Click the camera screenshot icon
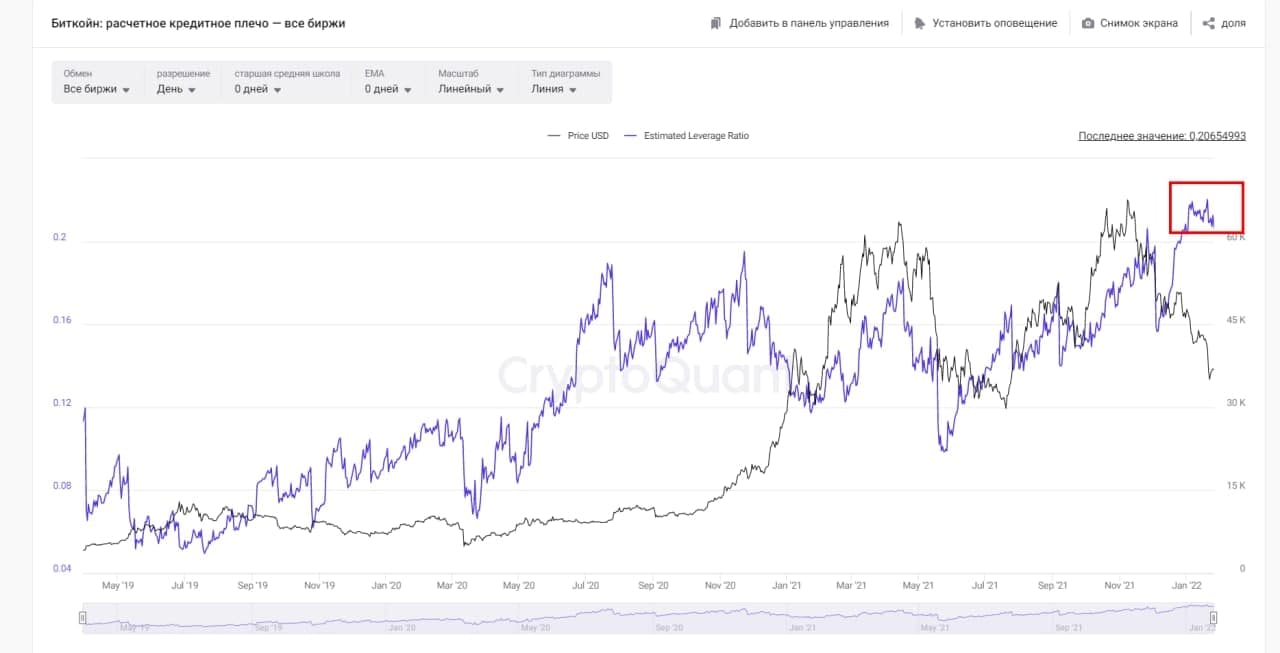The image size is (1280, 653). point(1088,23)
